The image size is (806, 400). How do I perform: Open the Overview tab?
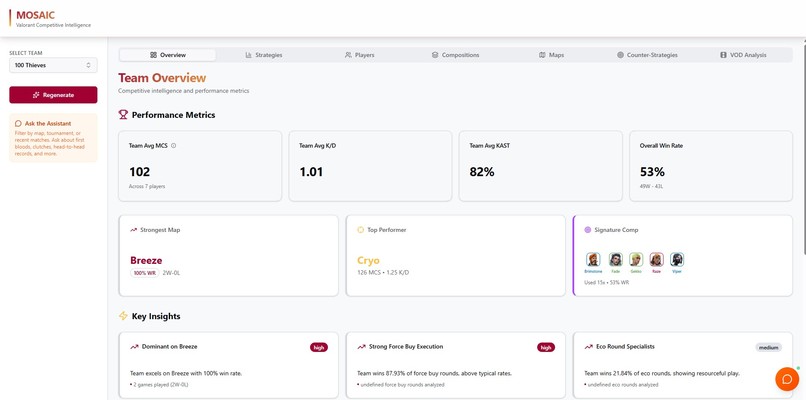(x=168, y=55)
